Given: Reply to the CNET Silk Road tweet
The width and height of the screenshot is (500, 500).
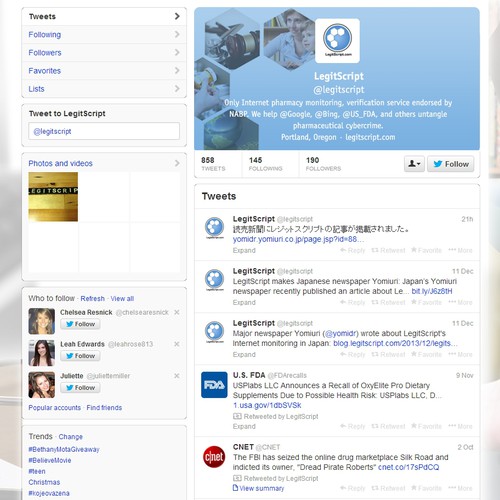Looking at the screenshot, I should [353, 488].
